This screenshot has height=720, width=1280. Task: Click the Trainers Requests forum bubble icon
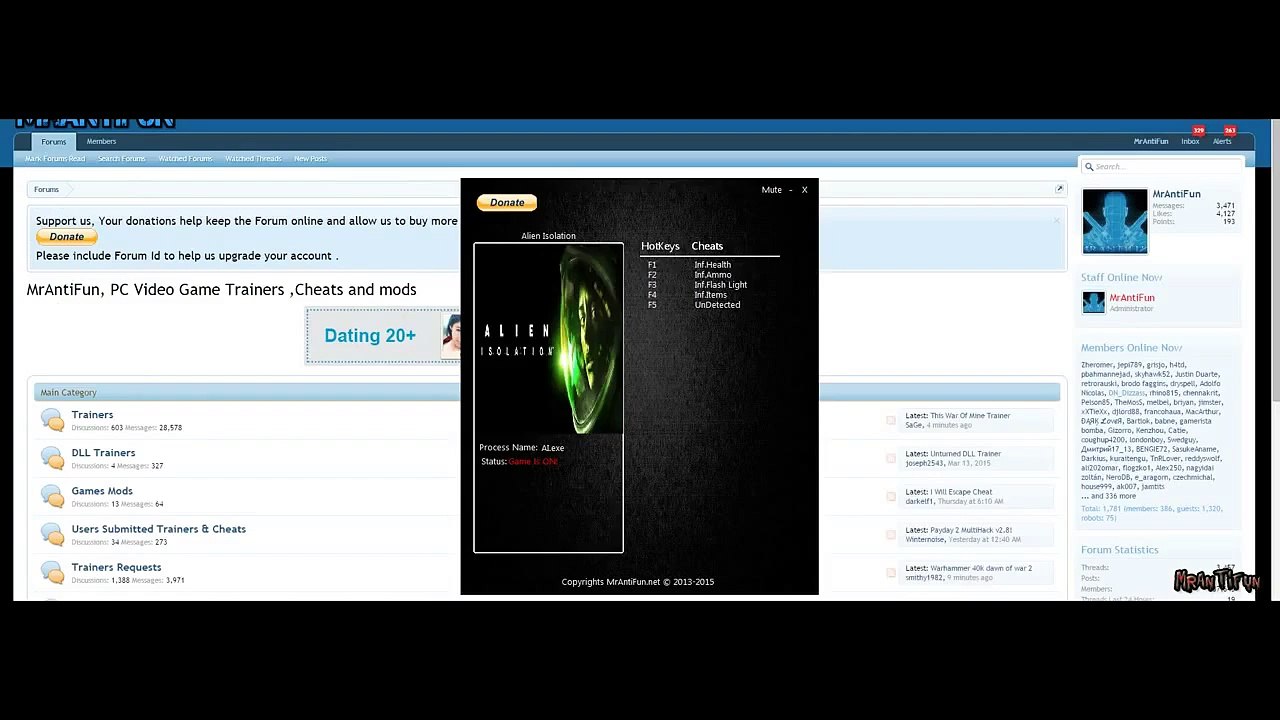point(52,572)
